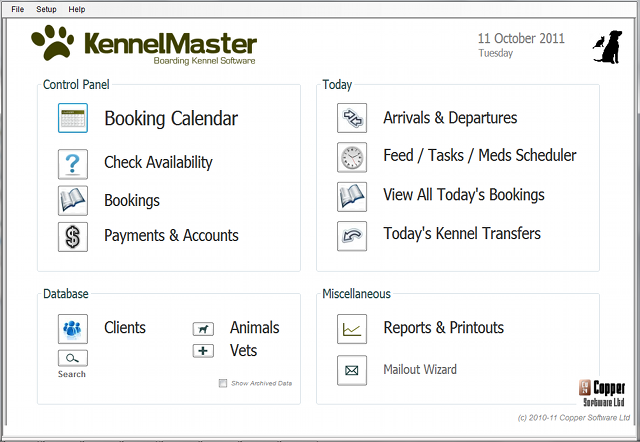Enable the Show Archived Data checkbox
The width and height of the screenshot is (640, 442).
223,383
